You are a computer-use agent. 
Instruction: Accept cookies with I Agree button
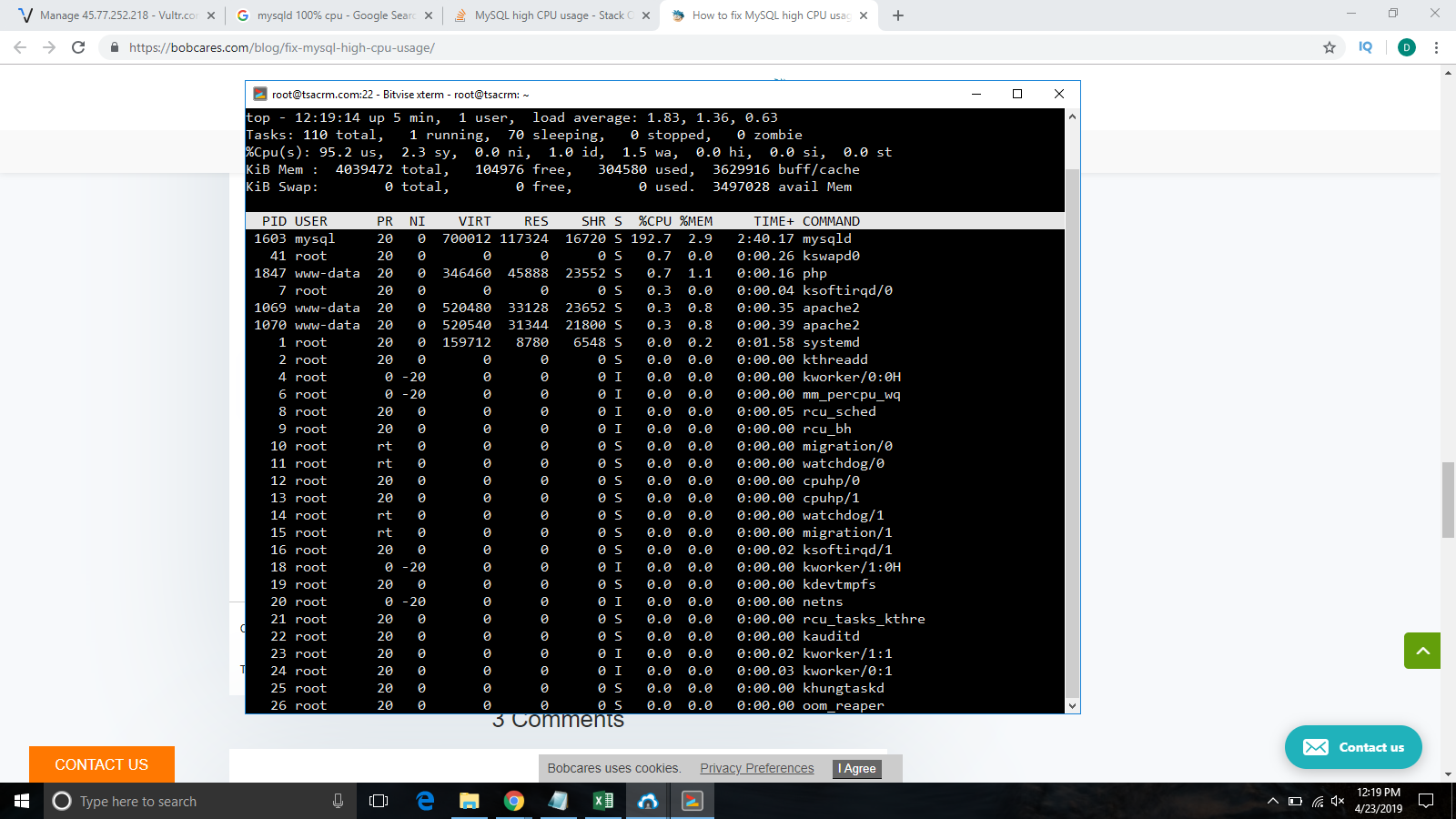click(857, 768)
